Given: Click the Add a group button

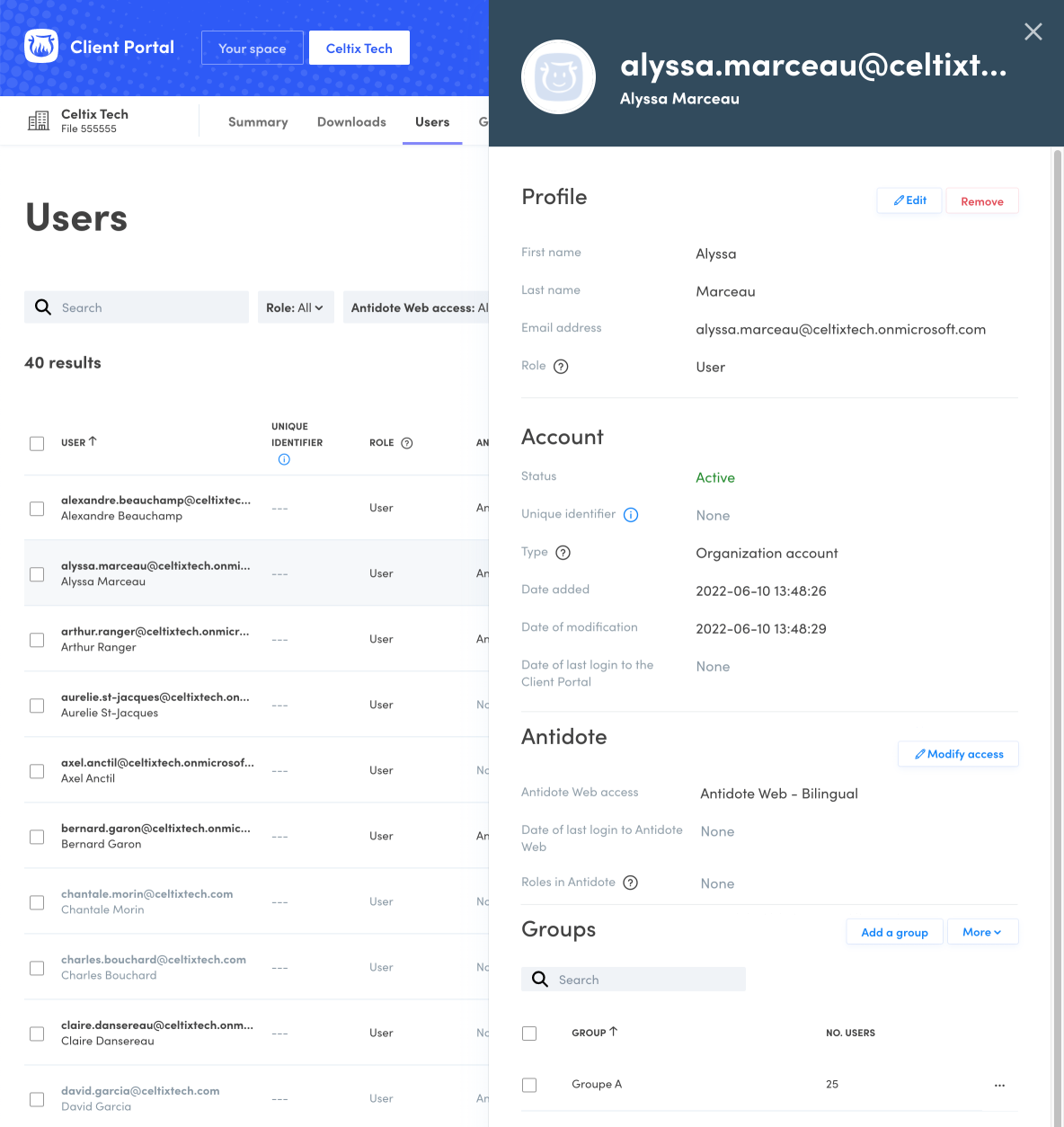Looking at the screenshot, I should click(894, 932).
